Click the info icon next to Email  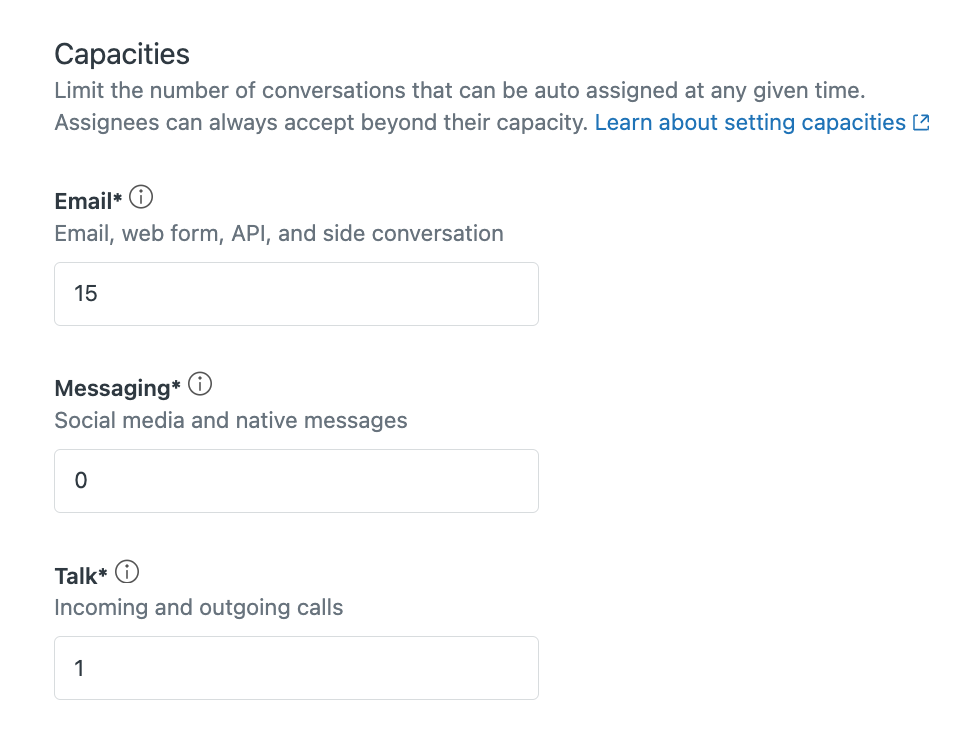tap(142, 199)
